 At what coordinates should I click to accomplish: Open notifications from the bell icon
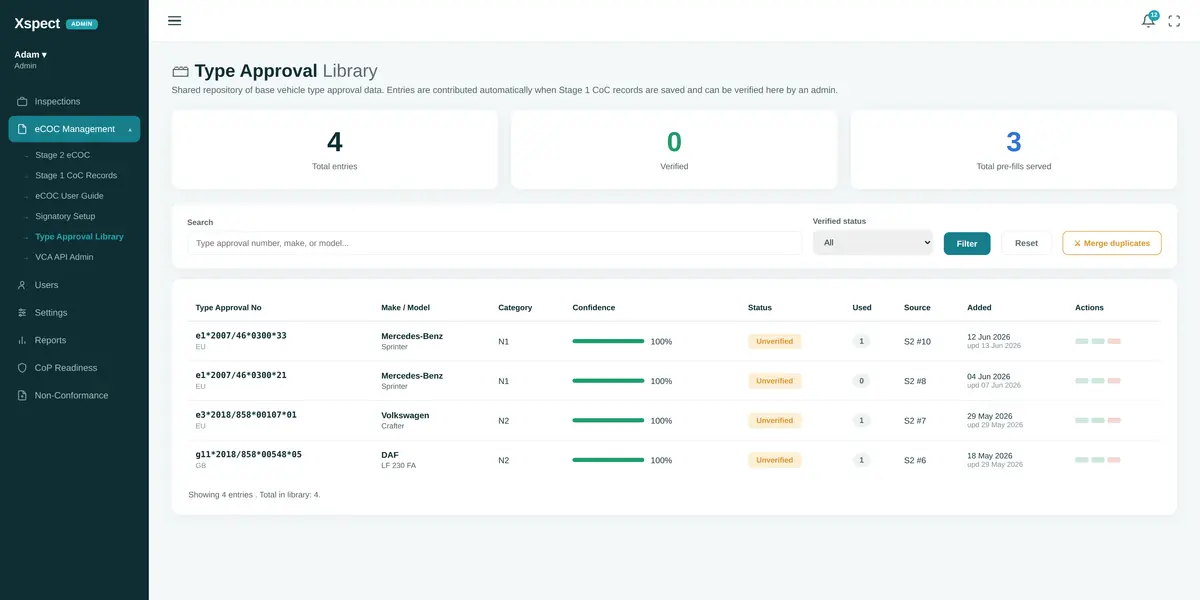coord(1148,20)
